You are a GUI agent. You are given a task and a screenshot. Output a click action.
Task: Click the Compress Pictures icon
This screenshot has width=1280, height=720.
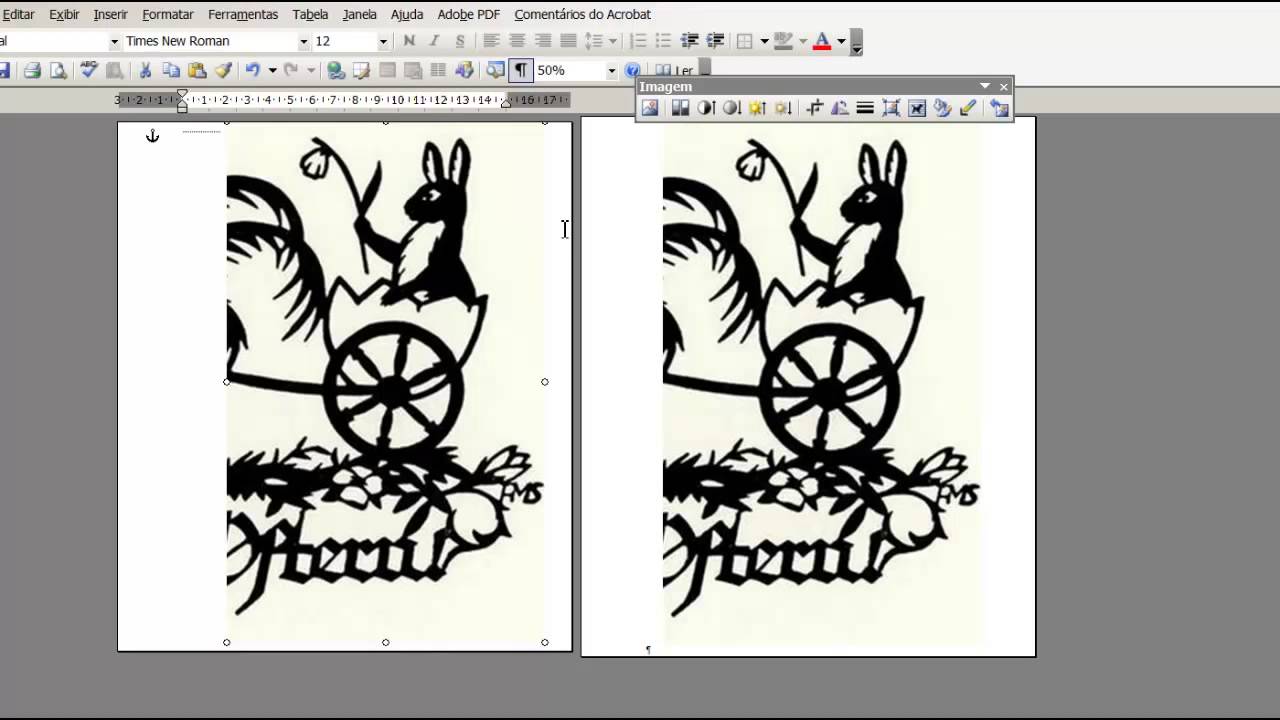click(891, 108)
